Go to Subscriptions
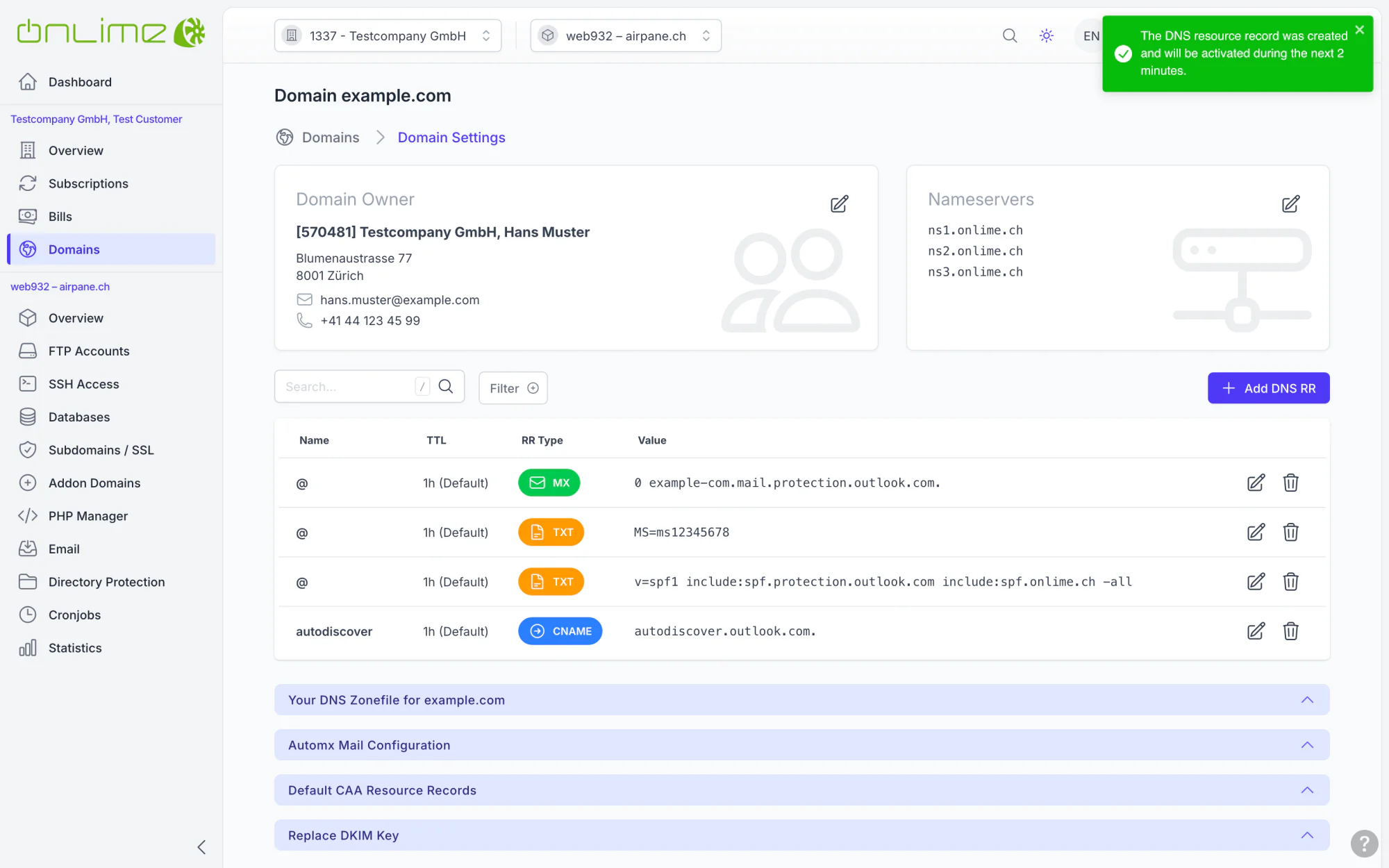 point(111,183)
